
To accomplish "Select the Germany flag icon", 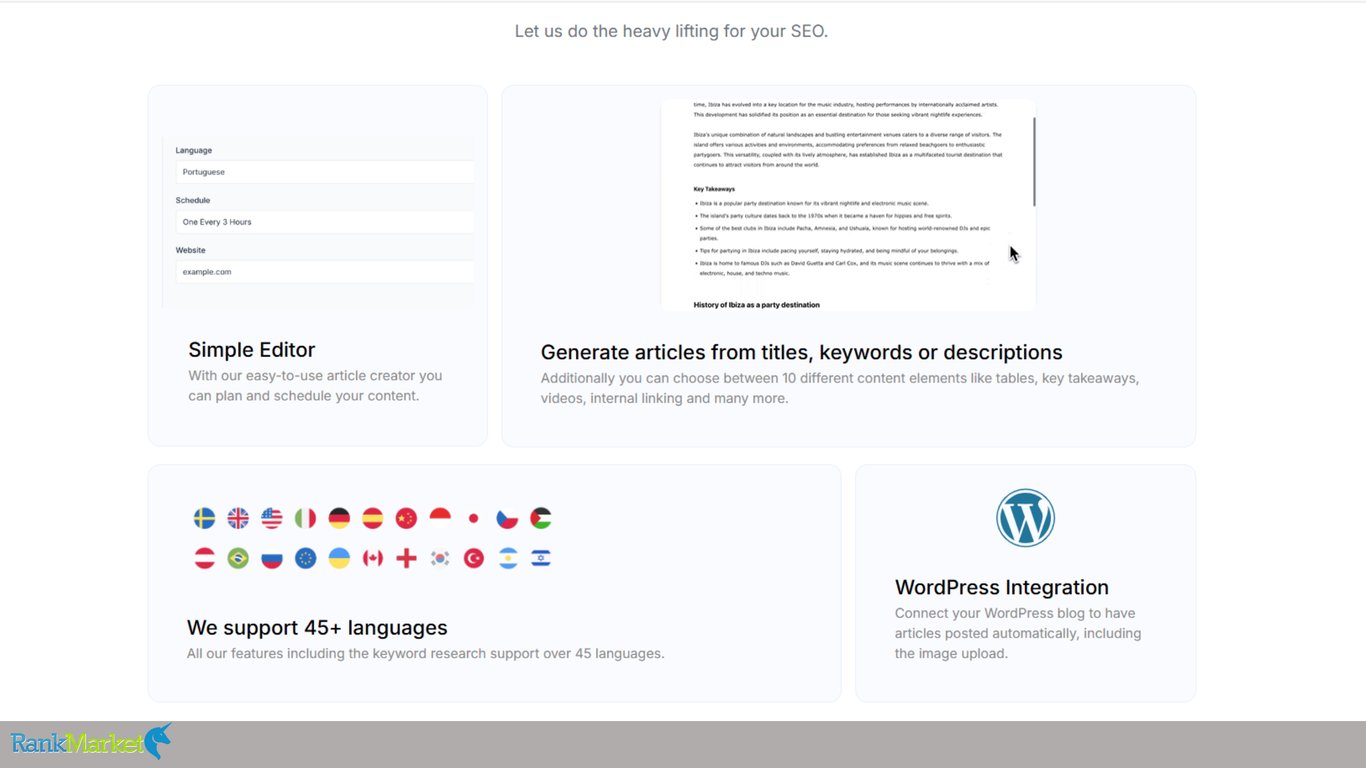I will tap(339, 518).
